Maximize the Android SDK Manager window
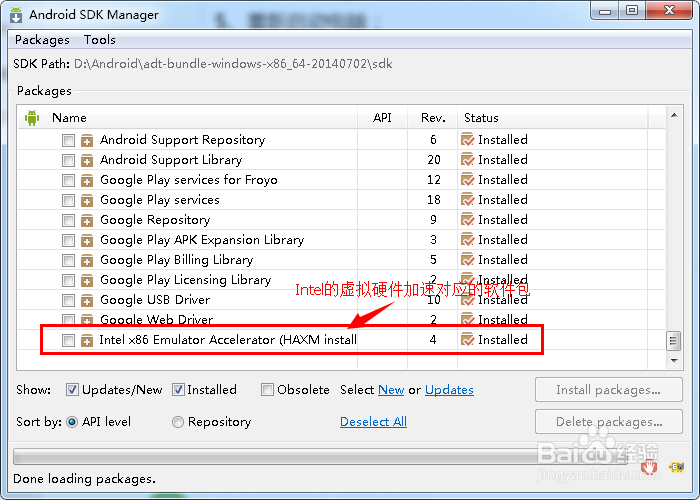 632,11
